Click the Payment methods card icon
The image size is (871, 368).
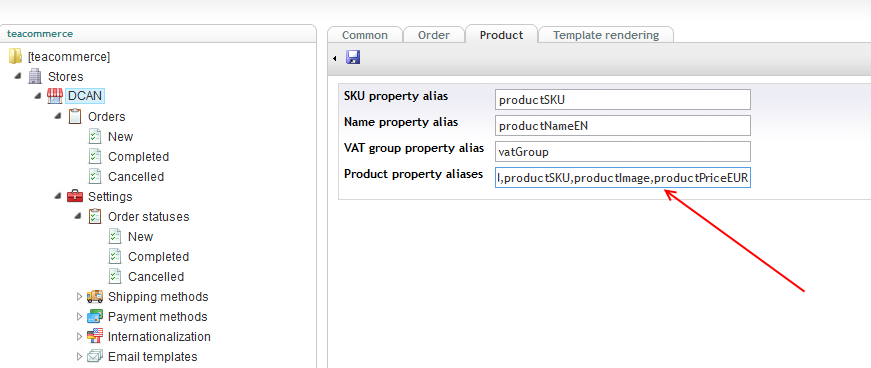(95, 316)
